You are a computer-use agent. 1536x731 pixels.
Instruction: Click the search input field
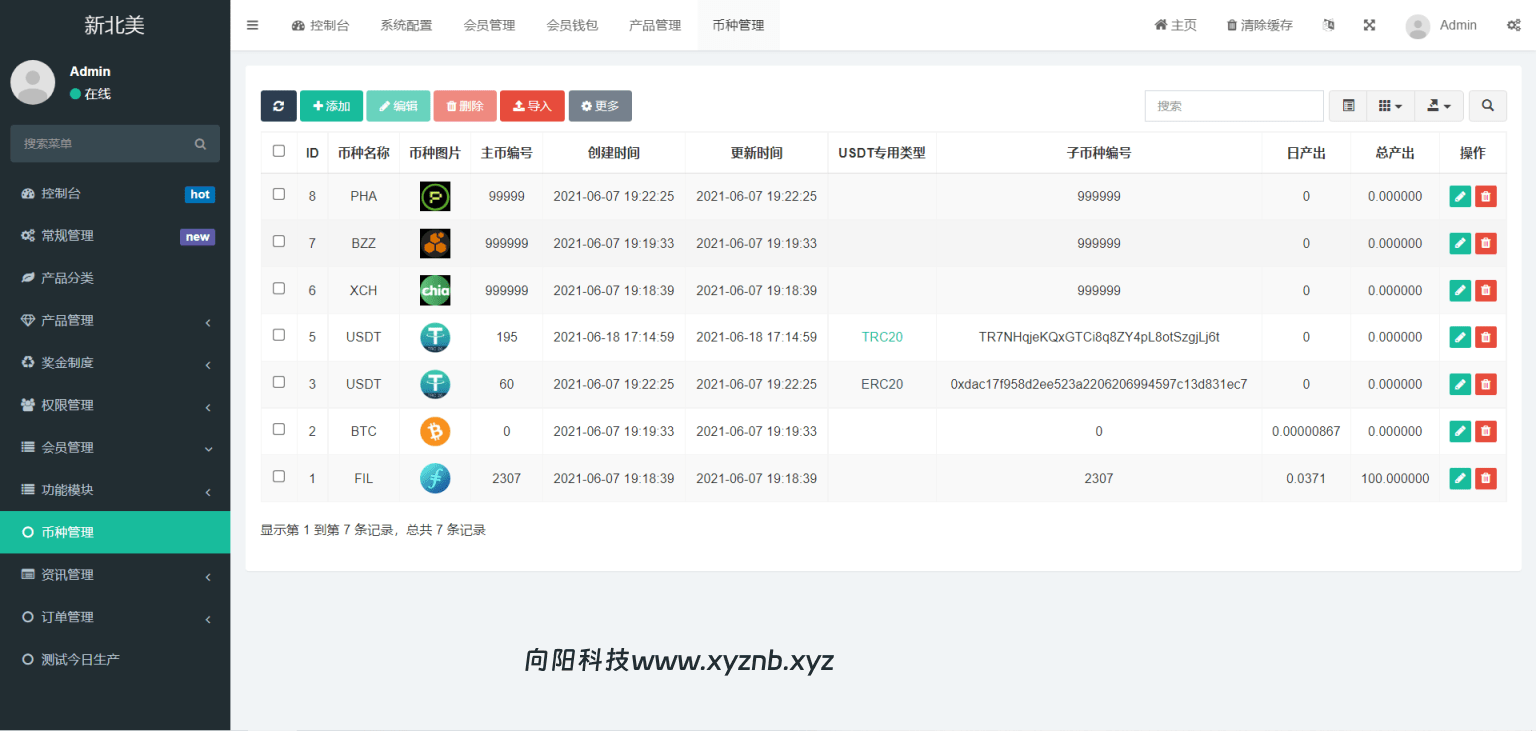1234,105
